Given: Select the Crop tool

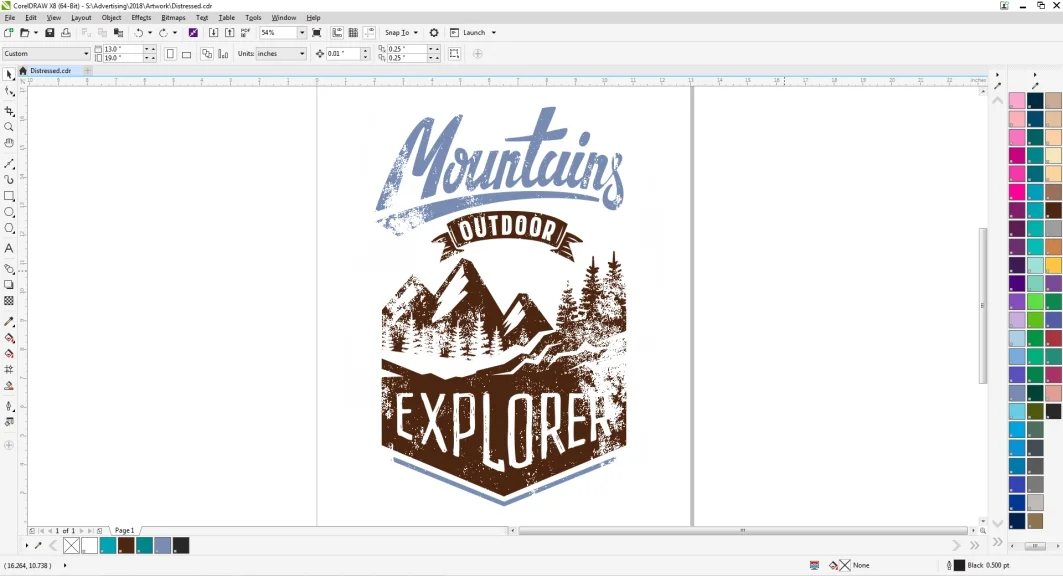Looking at the screenshot, I should [x=9, y=110].
